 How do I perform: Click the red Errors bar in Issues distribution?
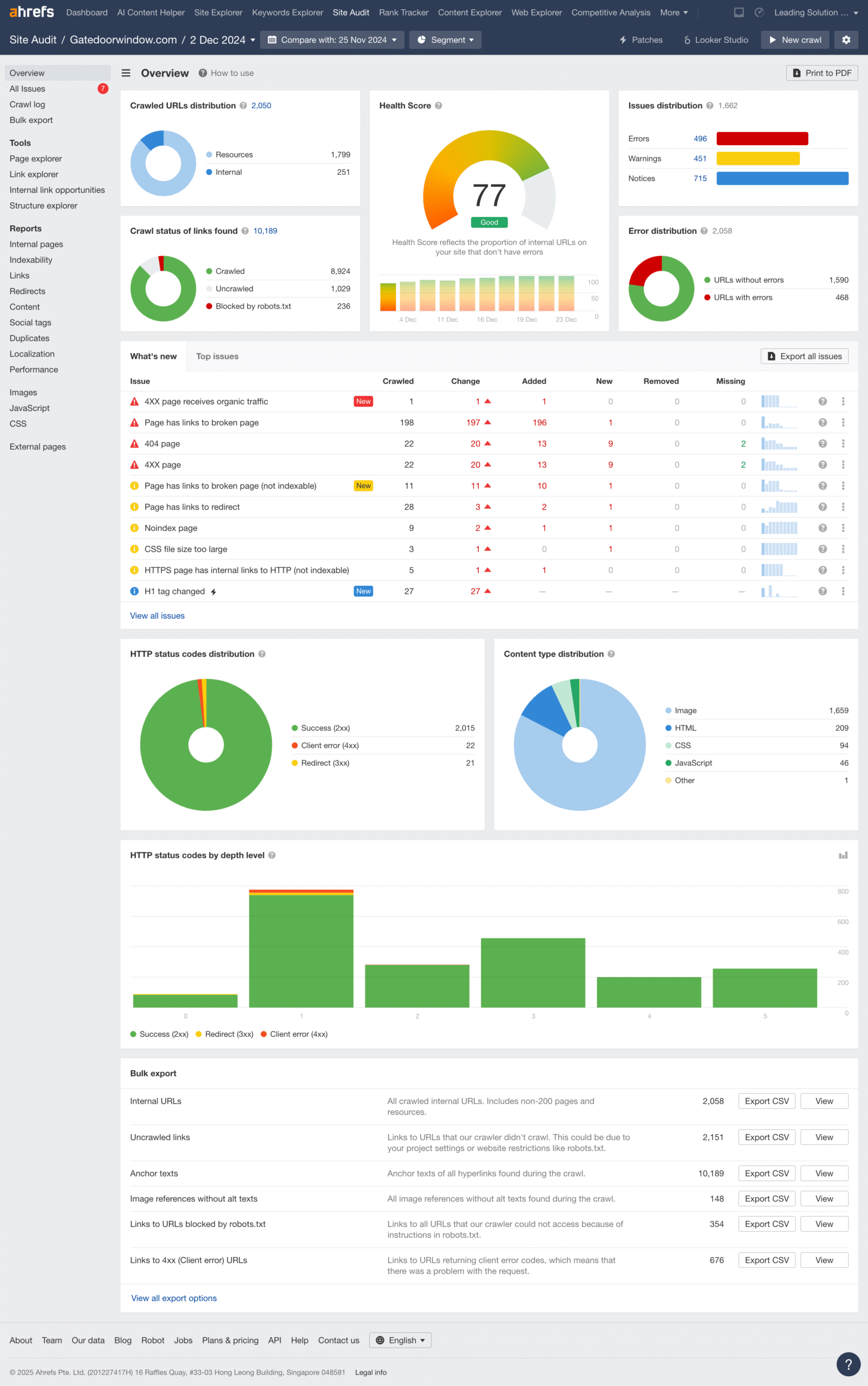(762, 139)
